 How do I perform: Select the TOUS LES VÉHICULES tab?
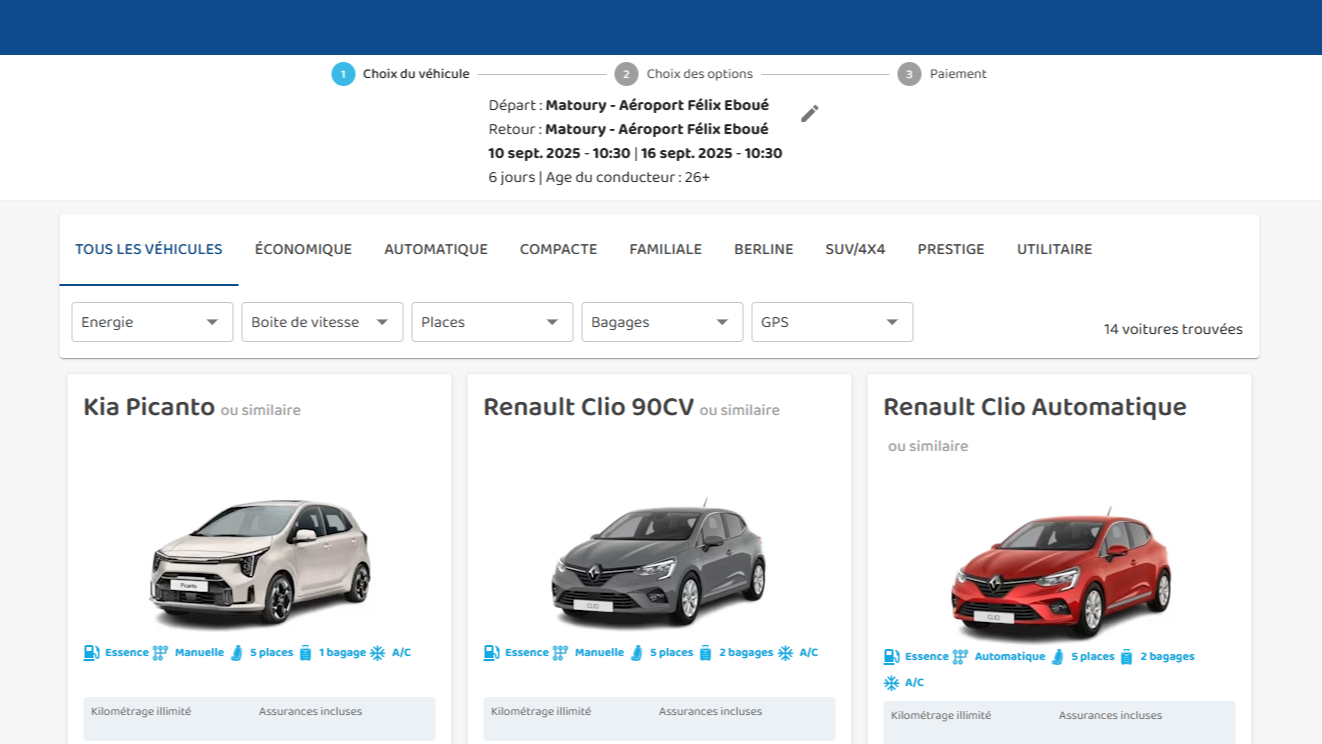(x=149, y=250)
